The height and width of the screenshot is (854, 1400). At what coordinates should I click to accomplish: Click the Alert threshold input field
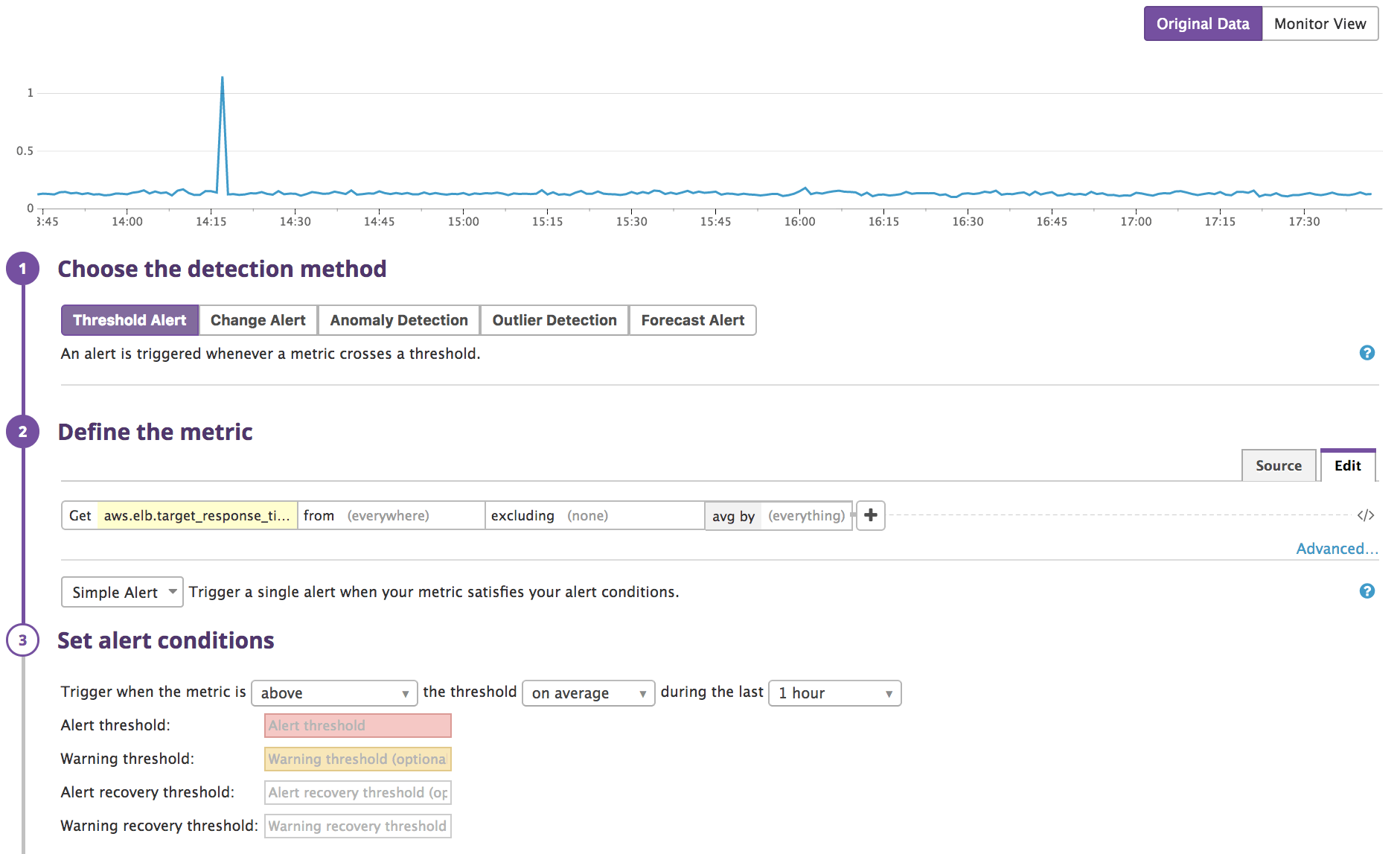point(357,725)
